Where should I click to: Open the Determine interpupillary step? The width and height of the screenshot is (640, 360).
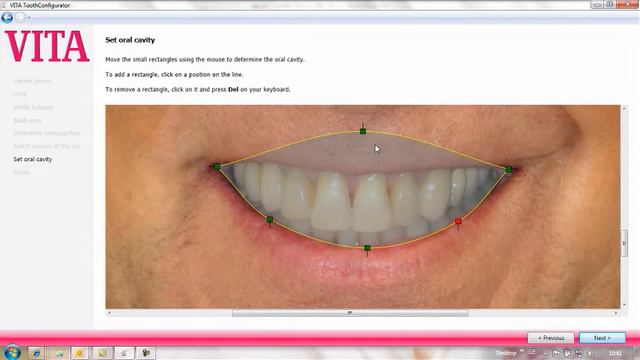click(47, 133)
